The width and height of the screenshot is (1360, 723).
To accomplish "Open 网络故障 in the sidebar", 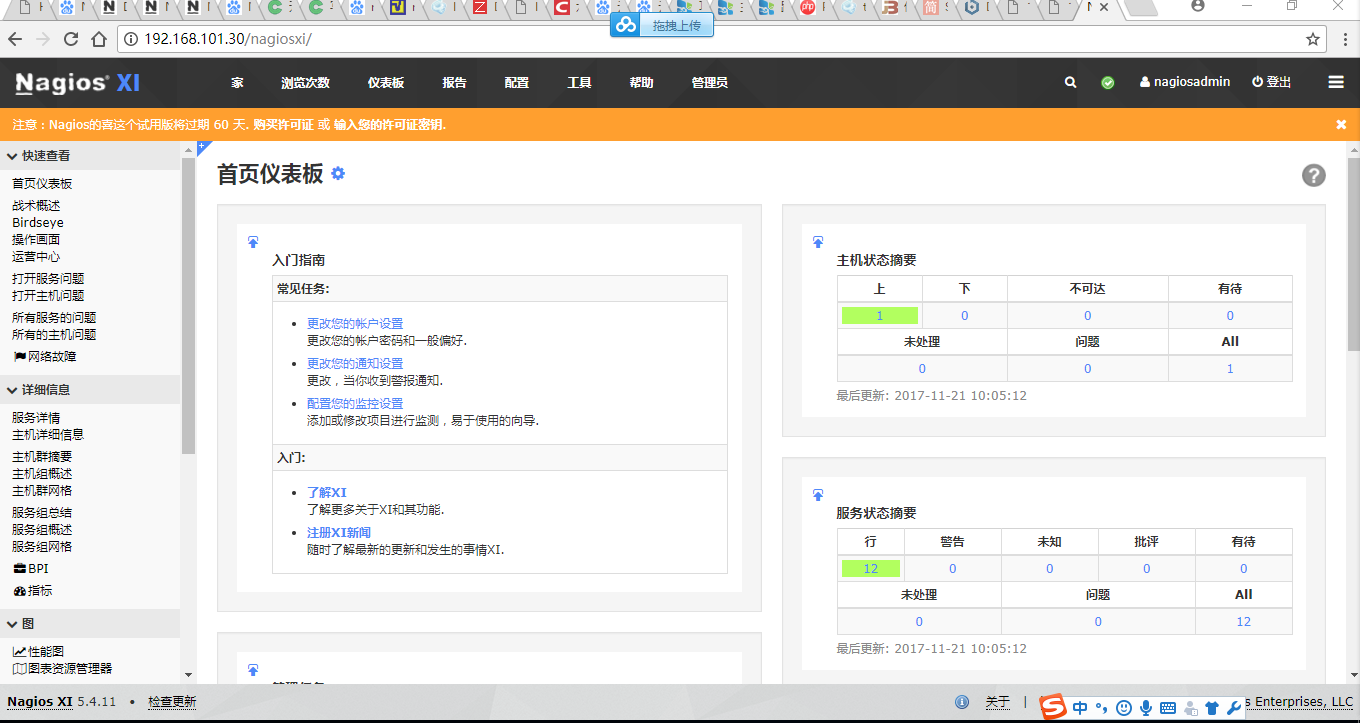I will (45, 357).
